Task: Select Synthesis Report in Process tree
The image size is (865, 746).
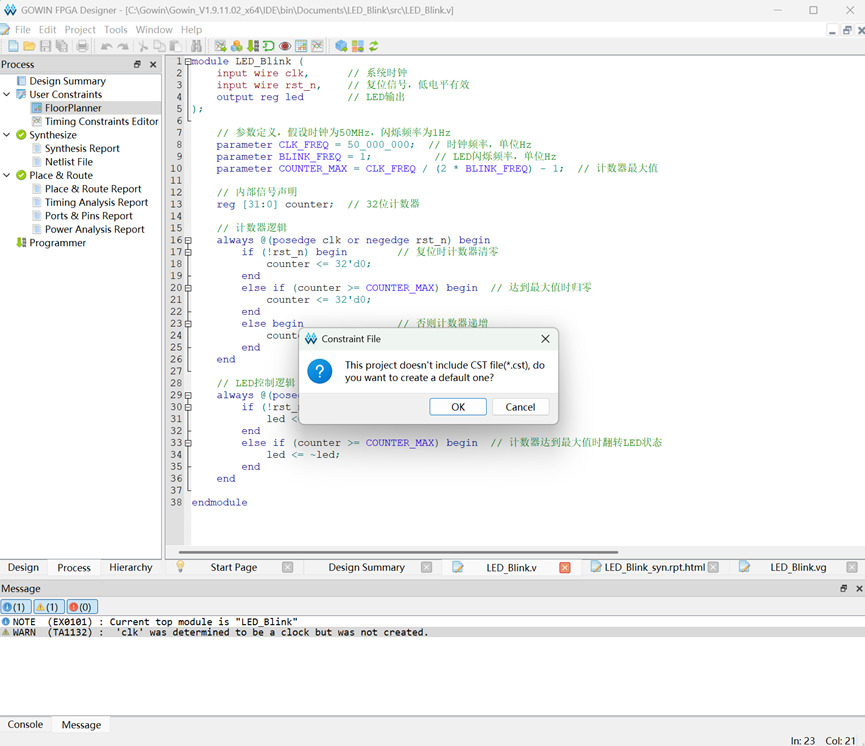Action: (82, 148)
